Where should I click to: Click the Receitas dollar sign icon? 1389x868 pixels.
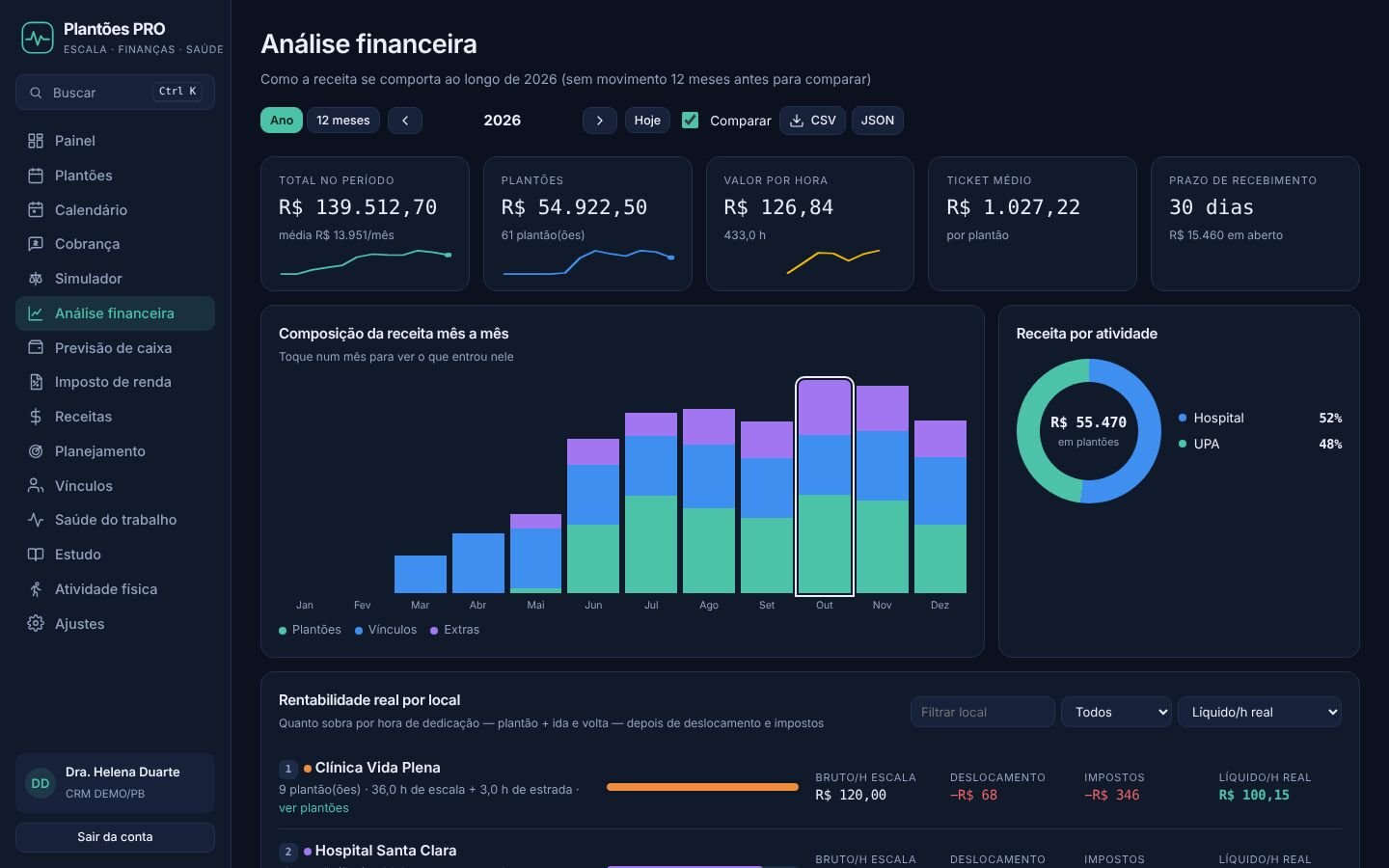click(x=36, y=417)
